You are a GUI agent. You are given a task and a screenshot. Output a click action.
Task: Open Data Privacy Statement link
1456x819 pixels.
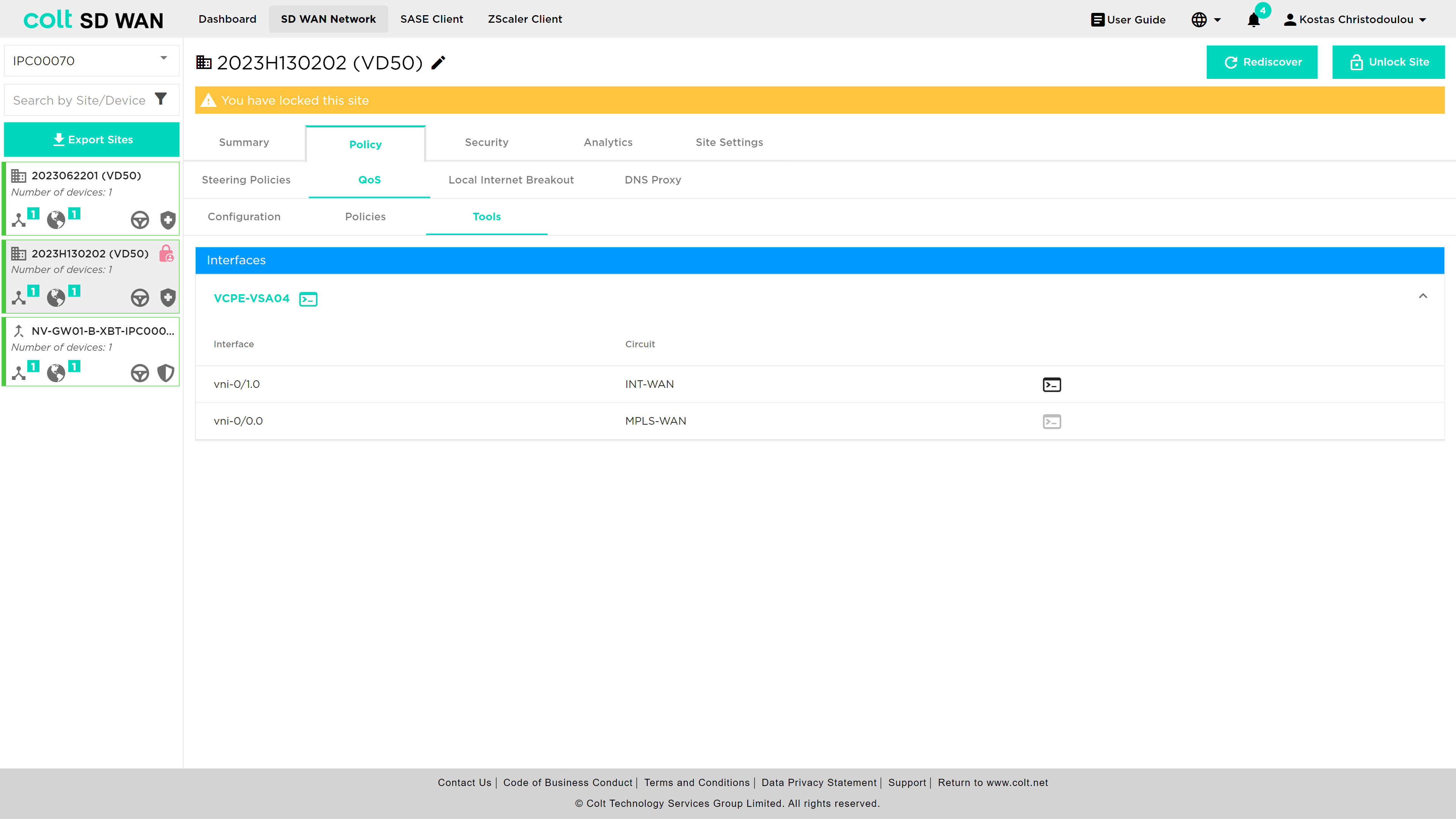(819, 782)
